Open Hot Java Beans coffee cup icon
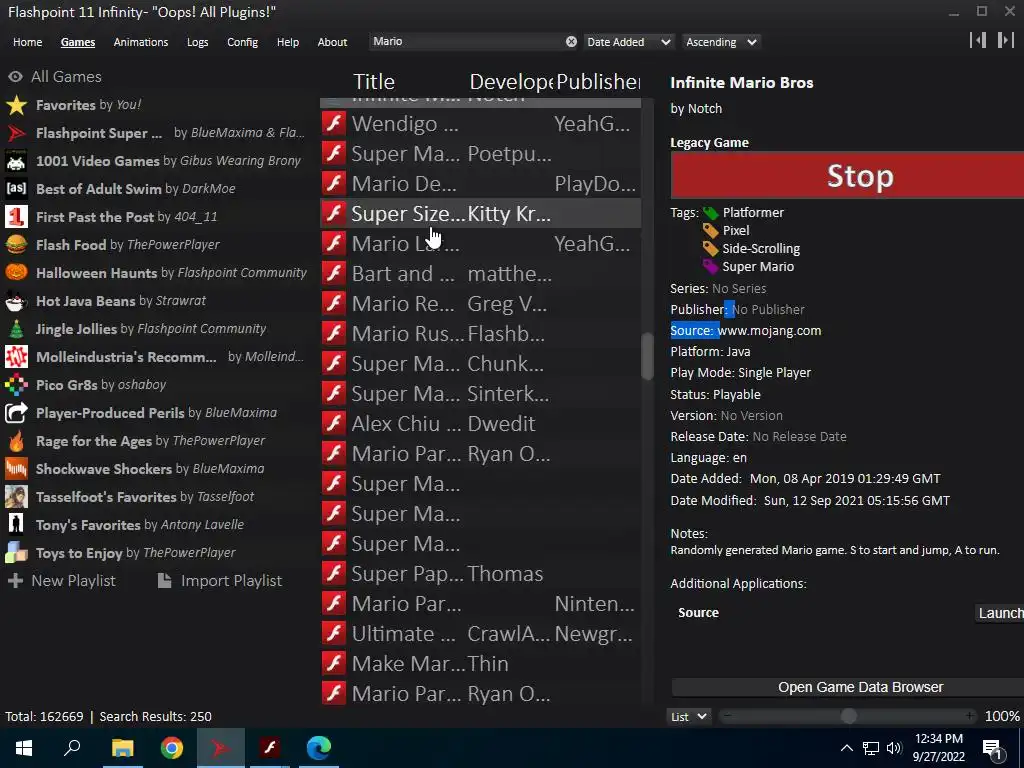 pyautogui.click(x=16, y=300)
